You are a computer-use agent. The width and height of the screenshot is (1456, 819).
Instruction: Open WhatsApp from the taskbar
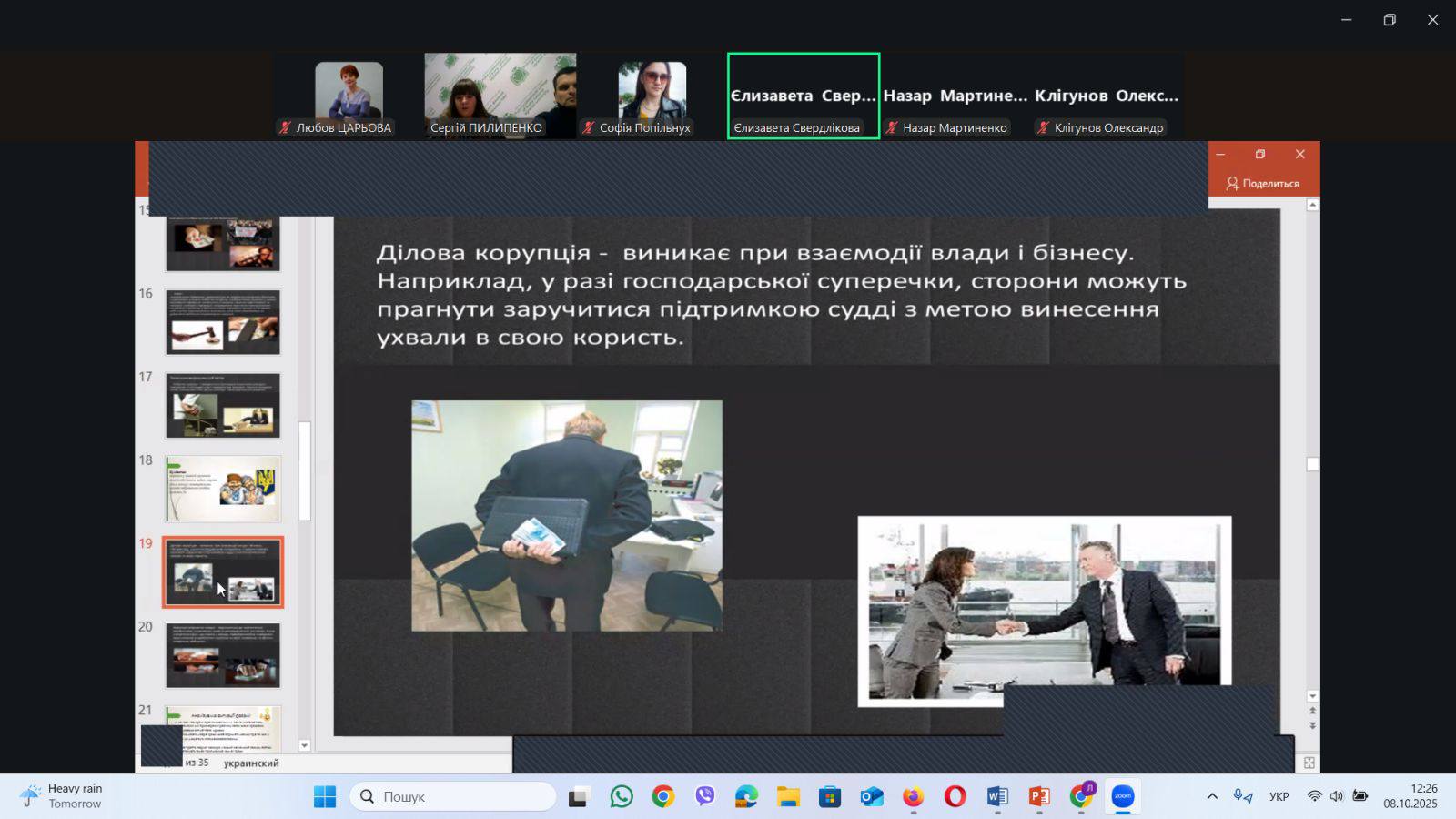[x=622, y=797]
